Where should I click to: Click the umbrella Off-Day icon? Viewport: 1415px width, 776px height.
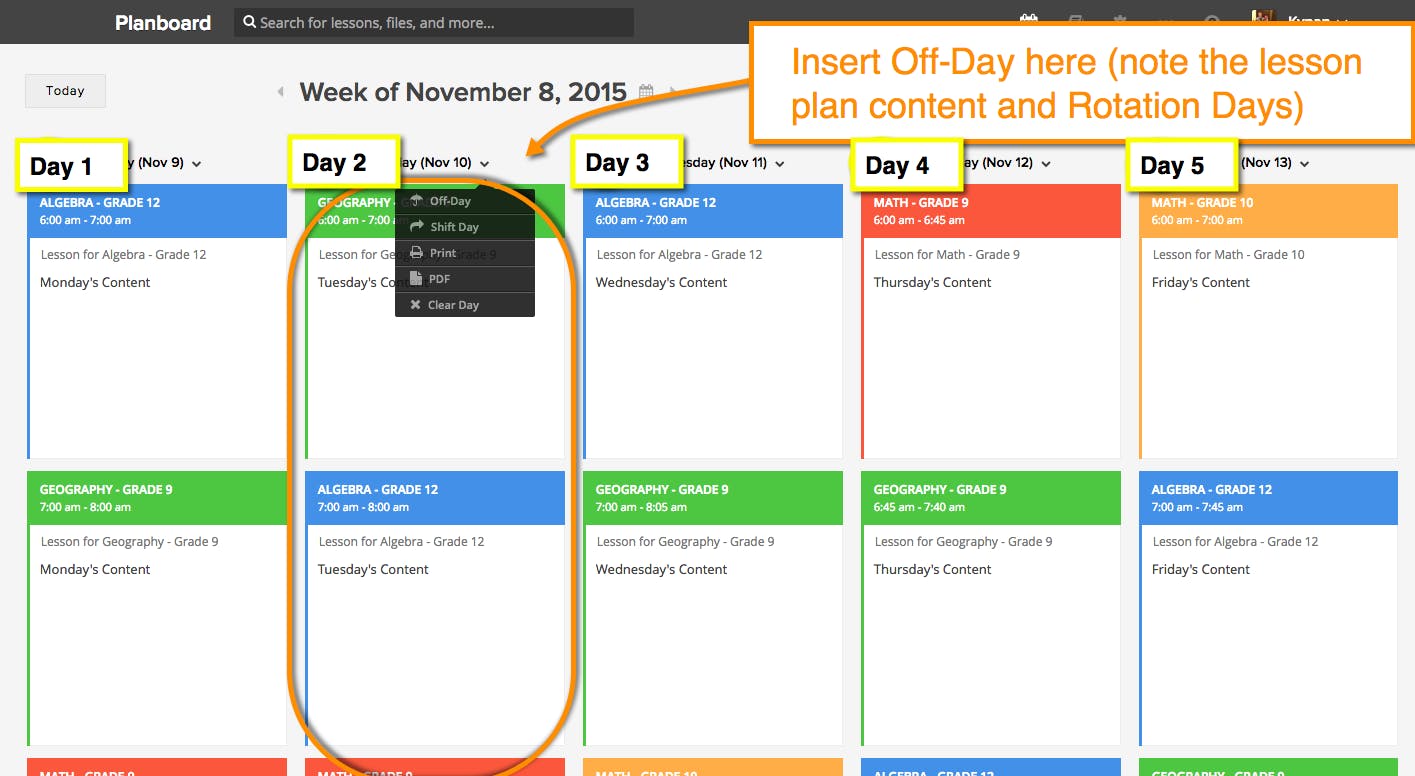pos(416,201)
